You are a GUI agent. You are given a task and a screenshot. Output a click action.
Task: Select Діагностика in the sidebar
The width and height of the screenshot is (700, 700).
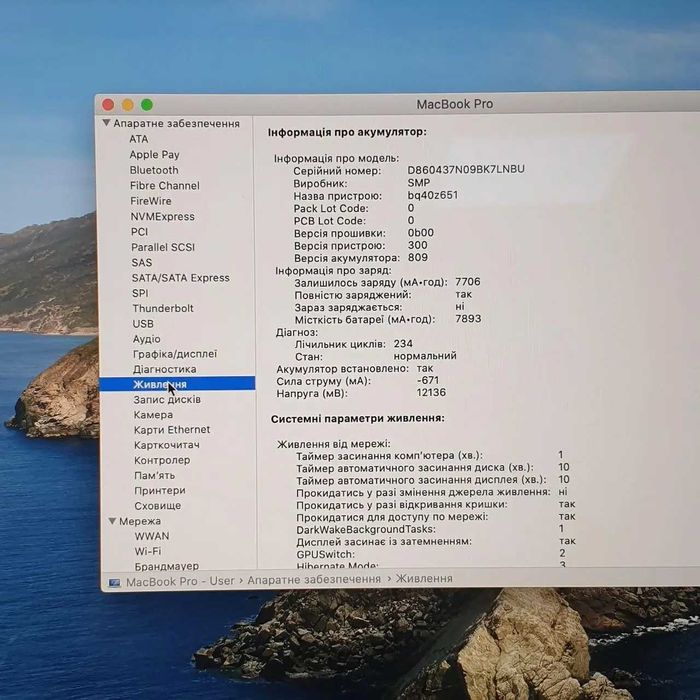tap(165, 369)
